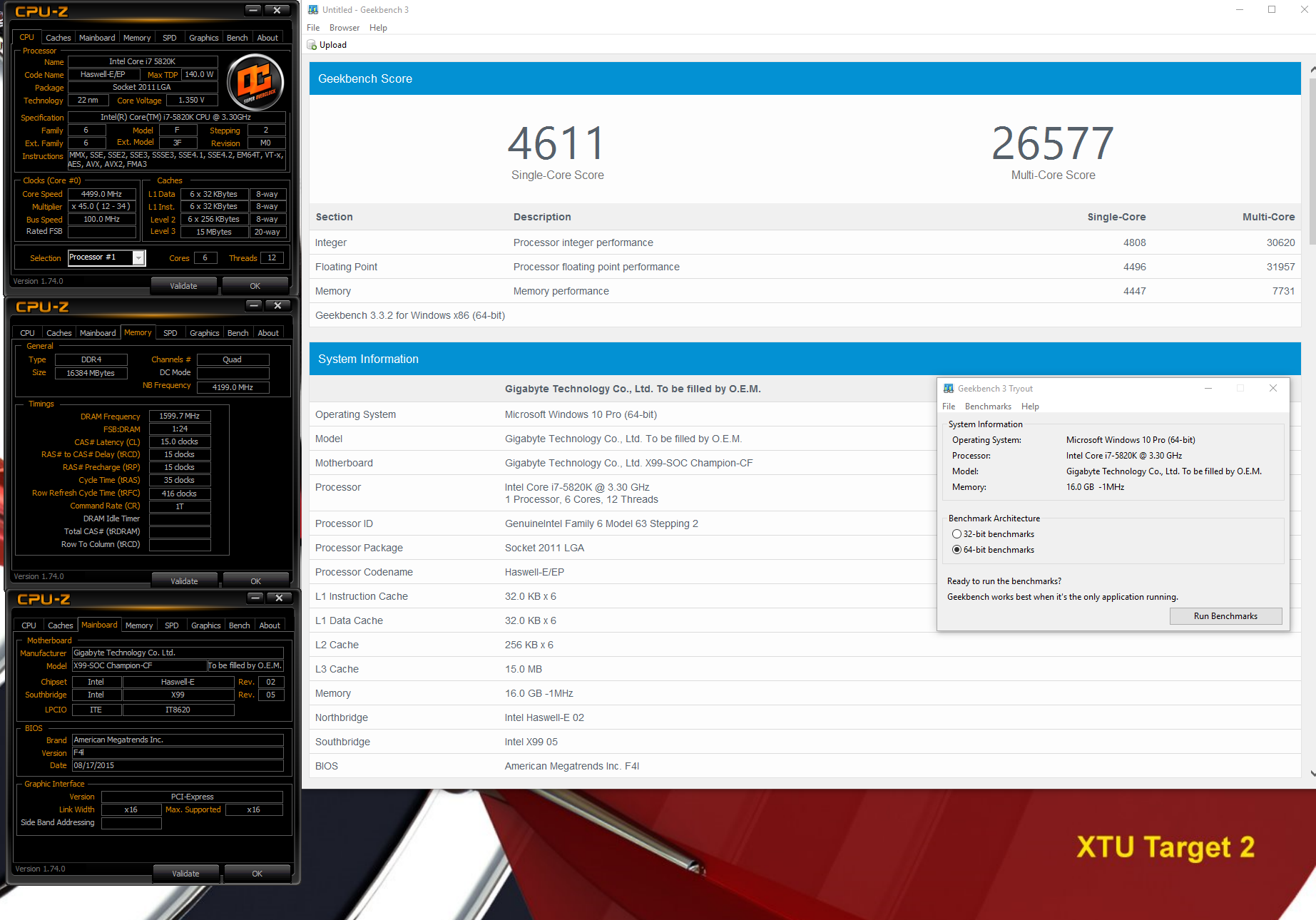
Task: Click Validate in CPU-Z Mainboard window
Action: (186, 874)
